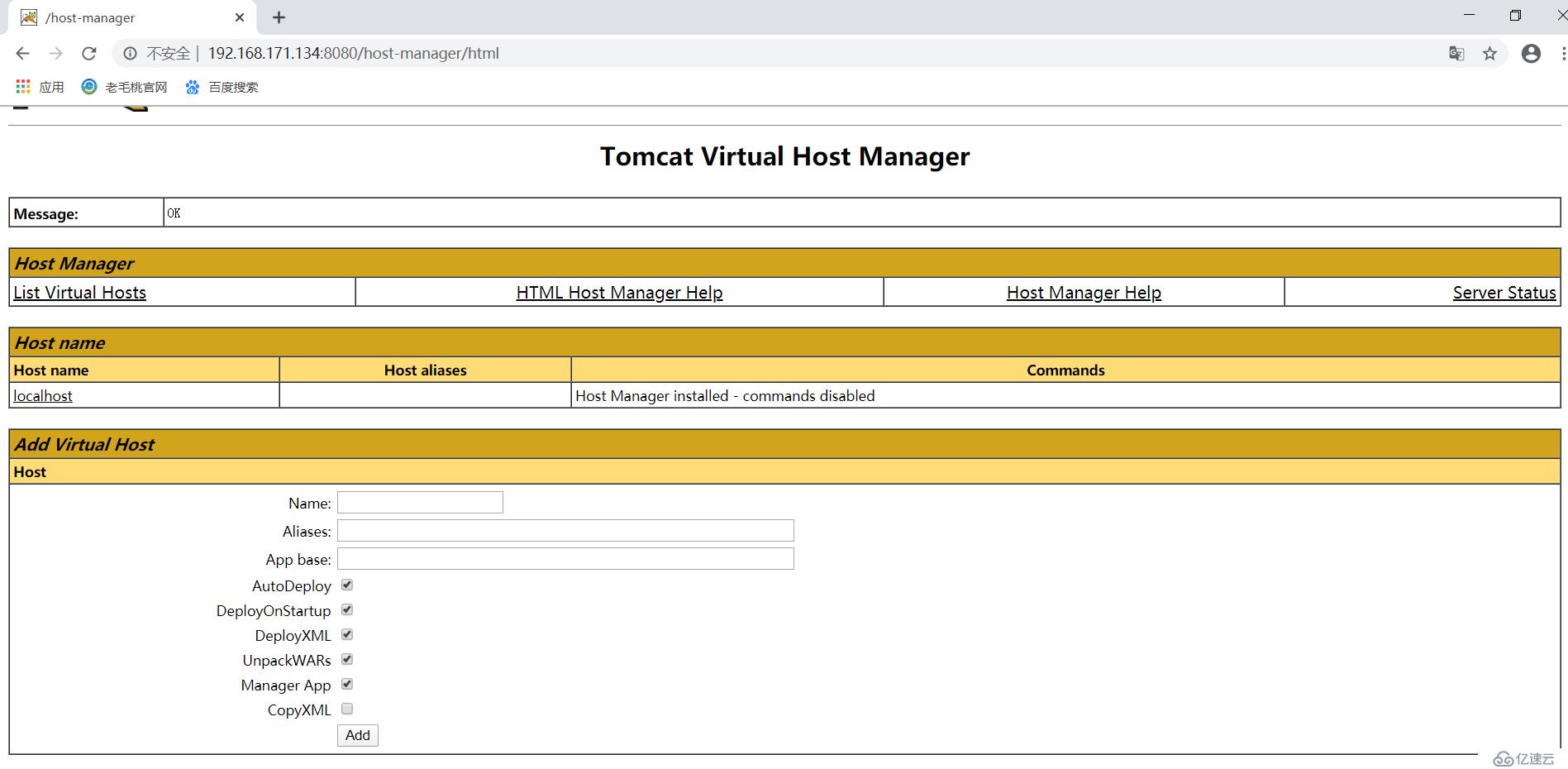The image size is (1568, 769).
Task: Click the 'Tomcat Virtual Host Manager' heading
Action: click(x=784, y=156)
